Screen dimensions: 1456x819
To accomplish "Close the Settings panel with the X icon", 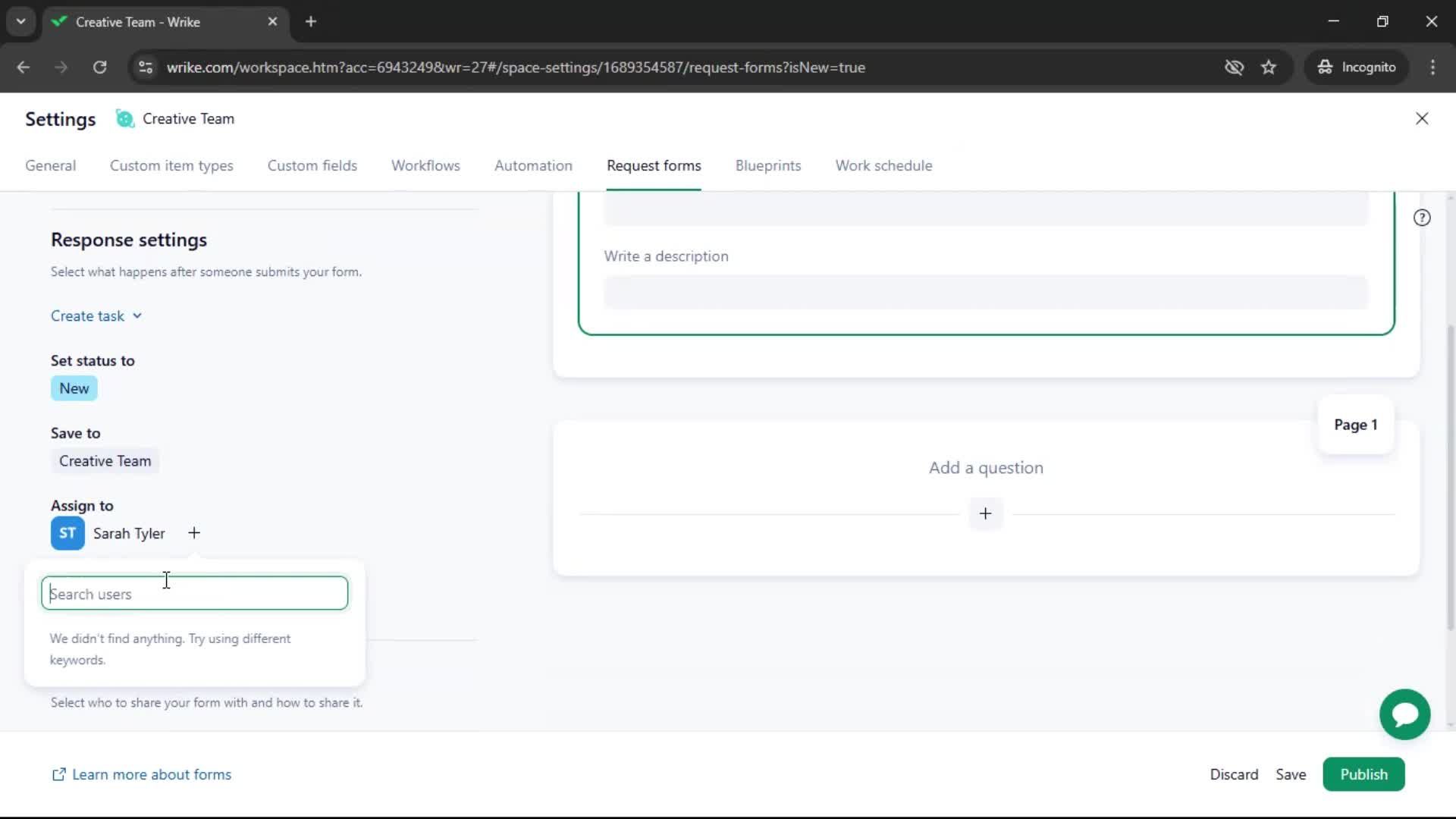I will tap(1422, 118).
